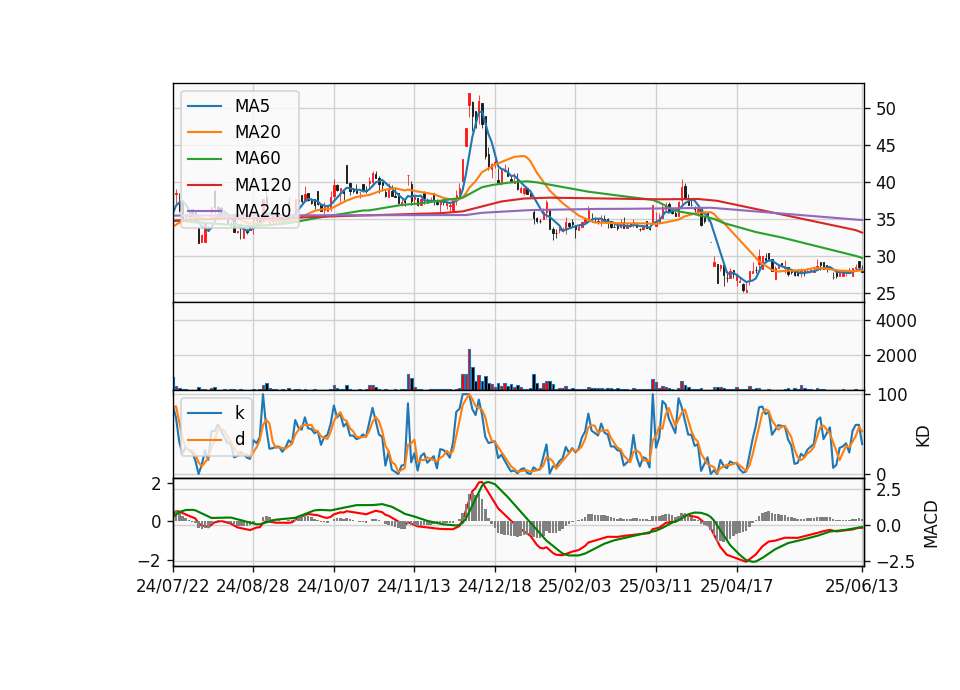The image size is (960, 690).
Task: Click the 24/07/22 date tick label
Action: point(173,586)
